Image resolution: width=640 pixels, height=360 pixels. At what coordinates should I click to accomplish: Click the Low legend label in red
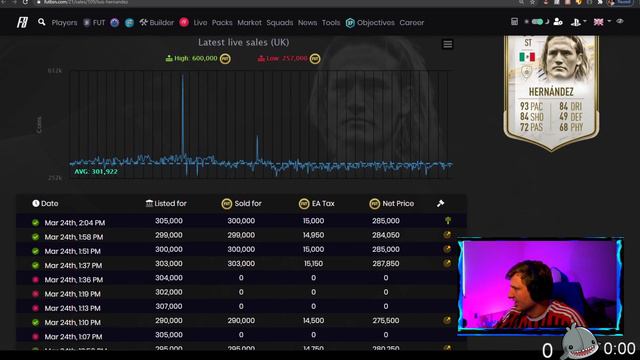[x=288, y=58]
